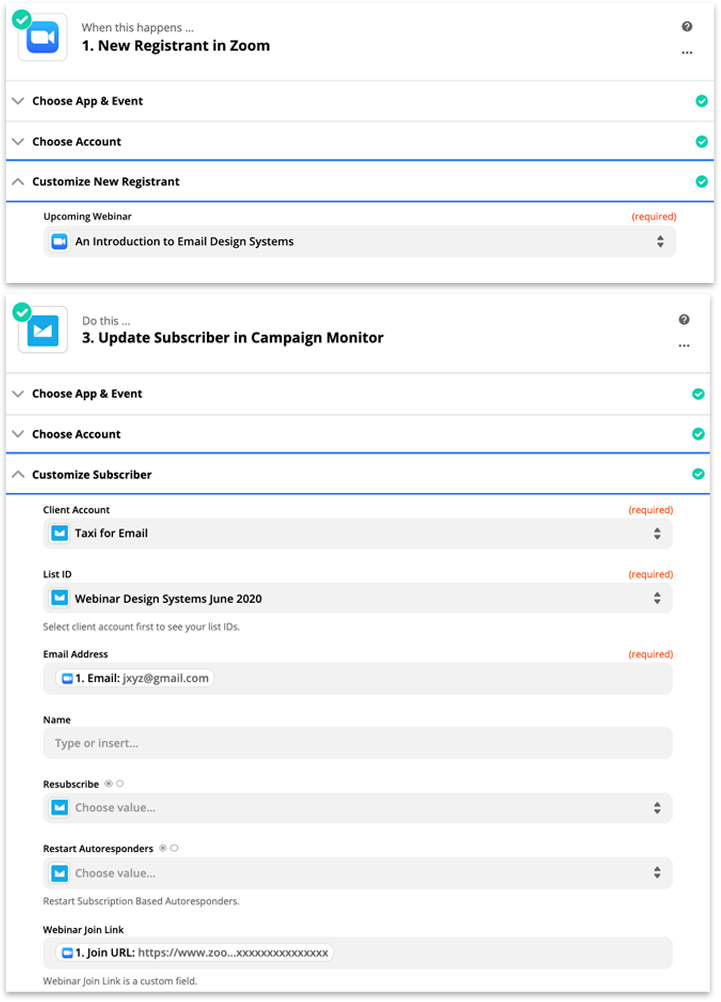Click the 'Upcoming Webinar' field label

pos(88,216)
